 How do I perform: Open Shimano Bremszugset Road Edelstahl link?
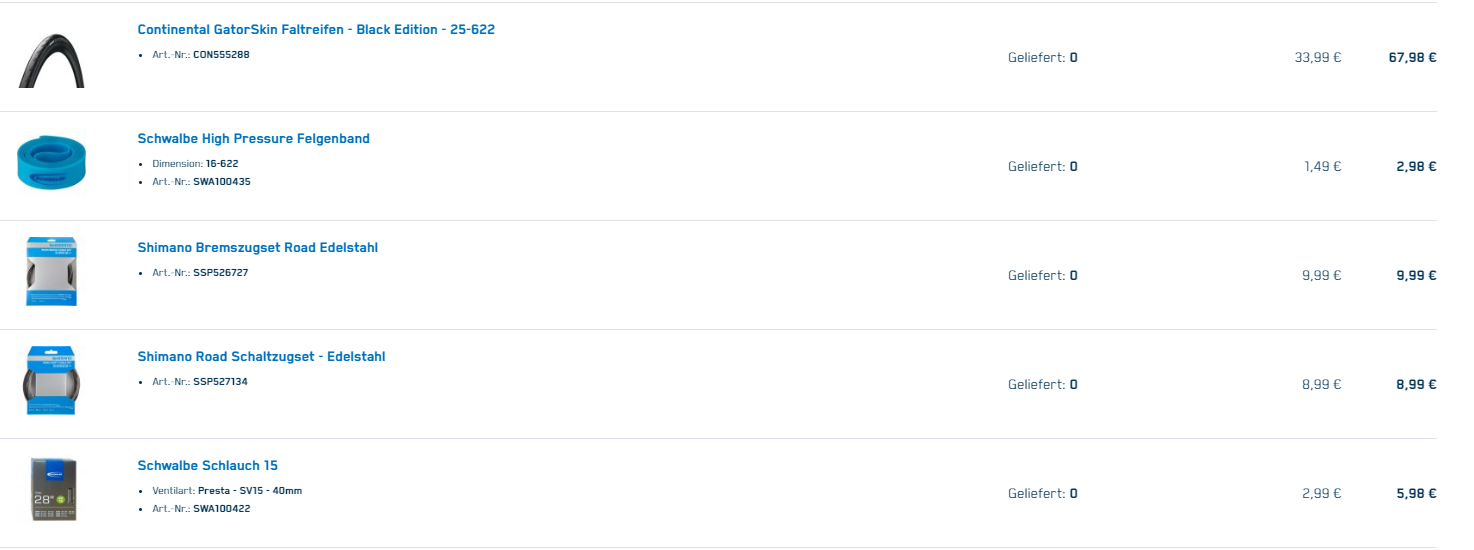(x=257, y=248)
